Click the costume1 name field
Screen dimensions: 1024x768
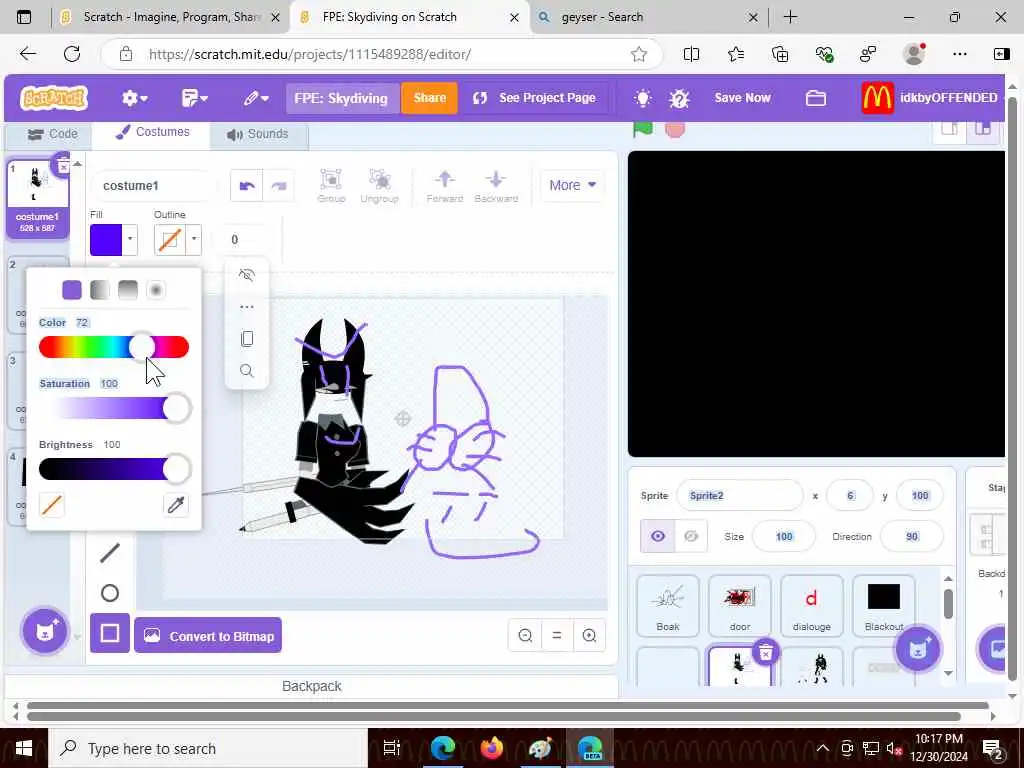pos(153,185)
